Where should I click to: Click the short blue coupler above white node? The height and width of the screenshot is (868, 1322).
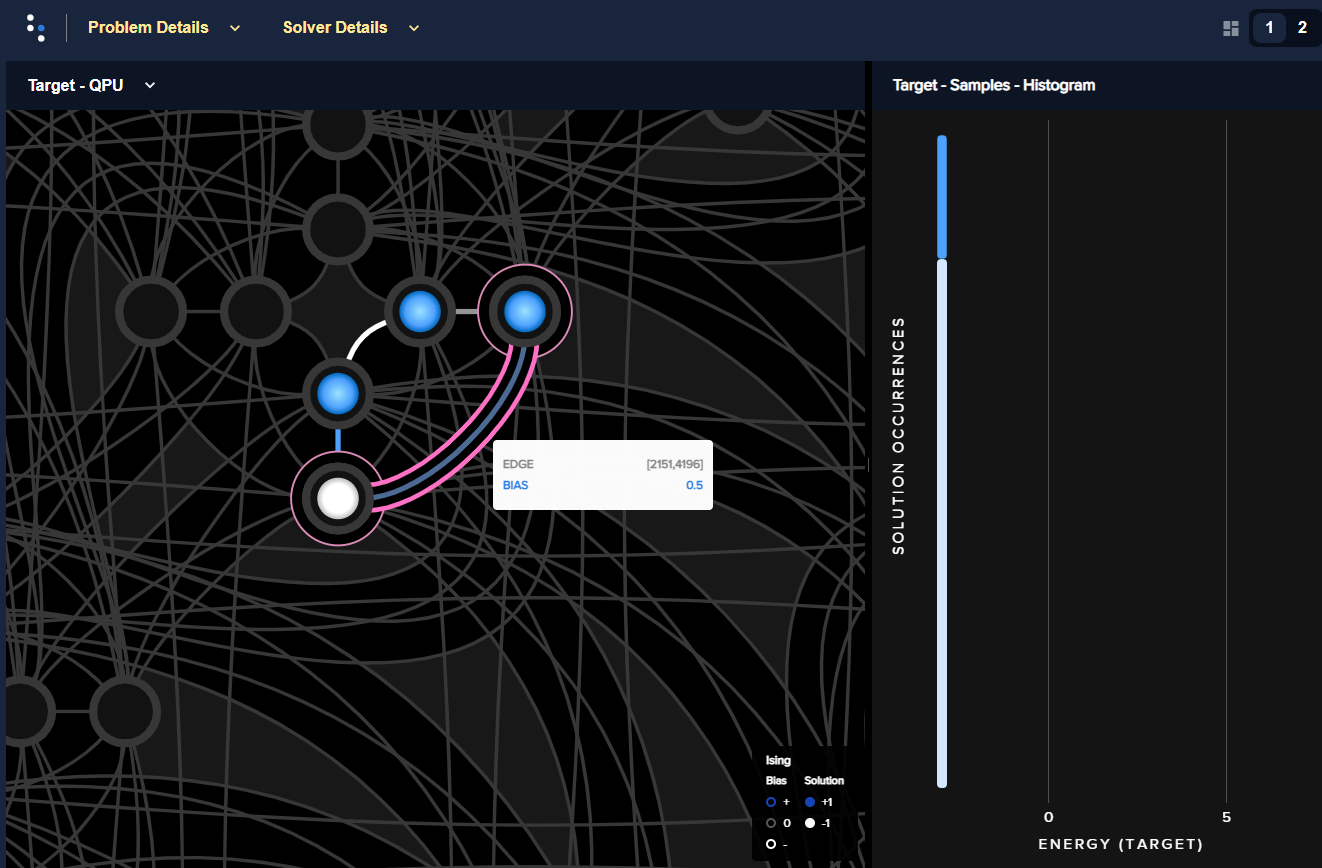(x=338, y=440)
